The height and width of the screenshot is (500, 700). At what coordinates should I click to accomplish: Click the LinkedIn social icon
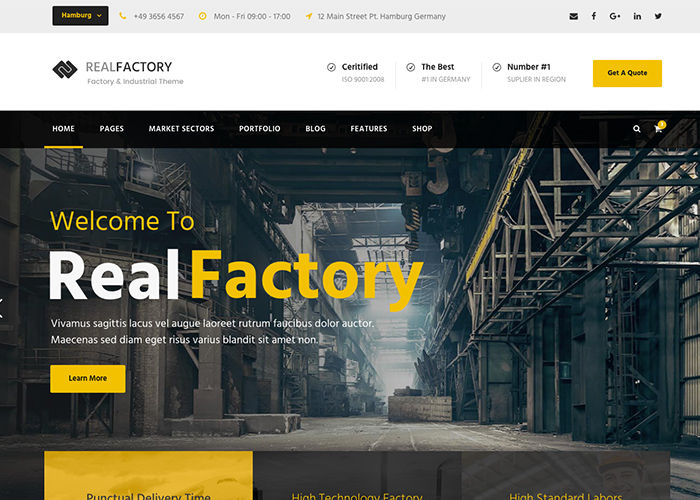point(637,16)
